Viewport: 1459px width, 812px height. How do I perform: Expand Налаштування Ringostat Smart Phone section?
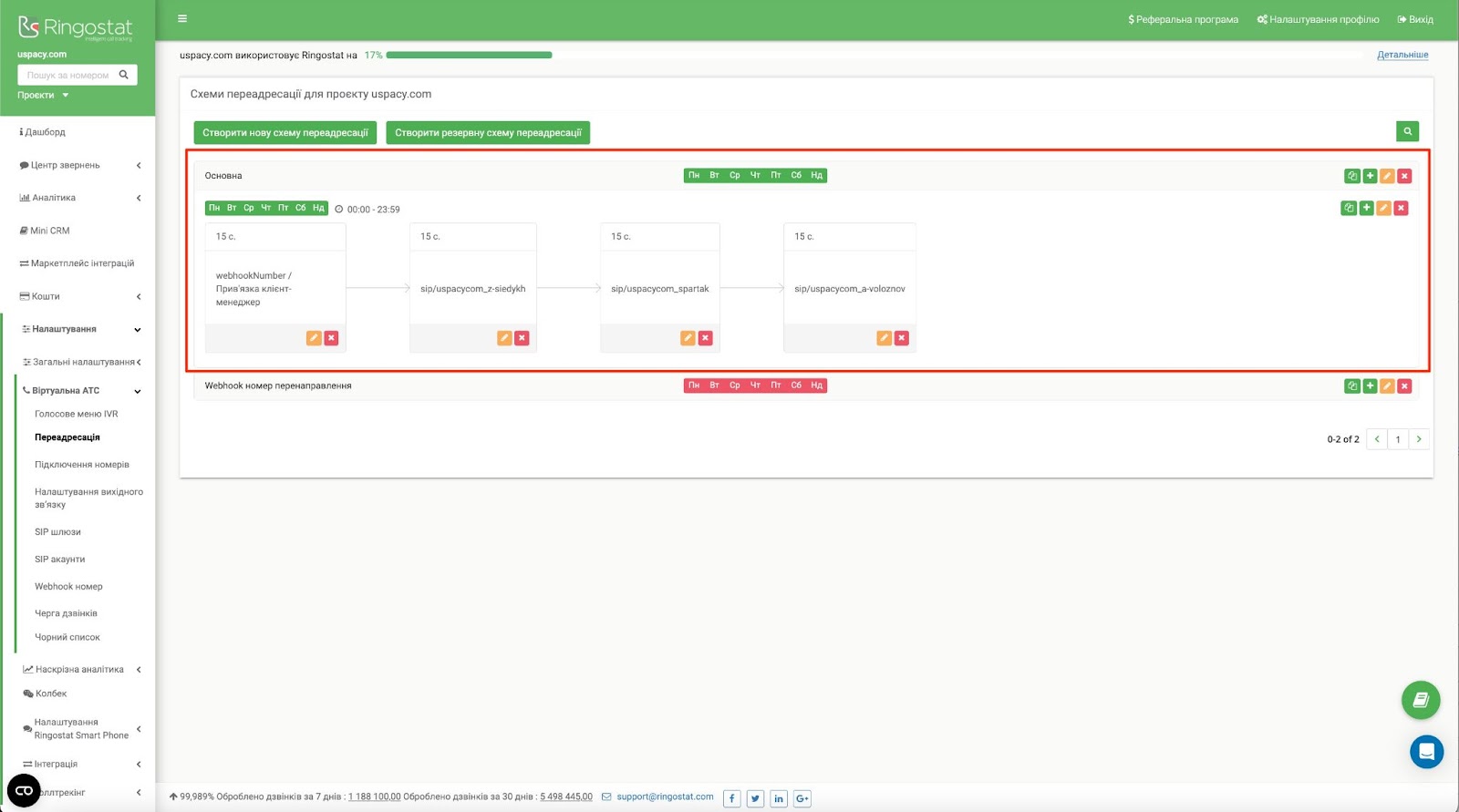coord(82,728)
